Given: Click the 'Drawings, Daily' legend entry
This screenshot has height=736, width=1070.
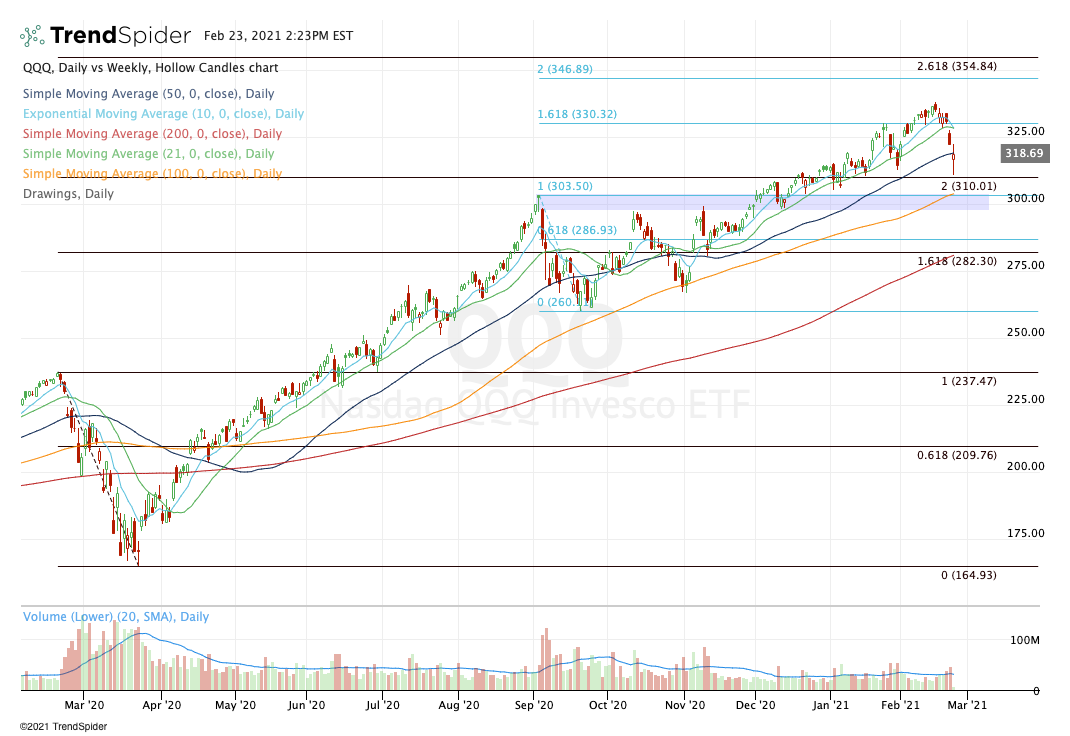Looking at the screenshot, I should (68, 194).
